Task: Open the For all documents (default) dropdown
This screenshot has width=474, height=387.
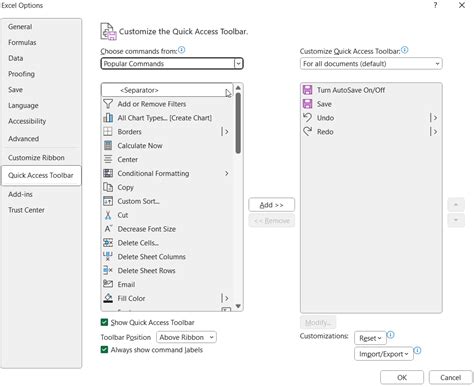Action: coord(371,64)
